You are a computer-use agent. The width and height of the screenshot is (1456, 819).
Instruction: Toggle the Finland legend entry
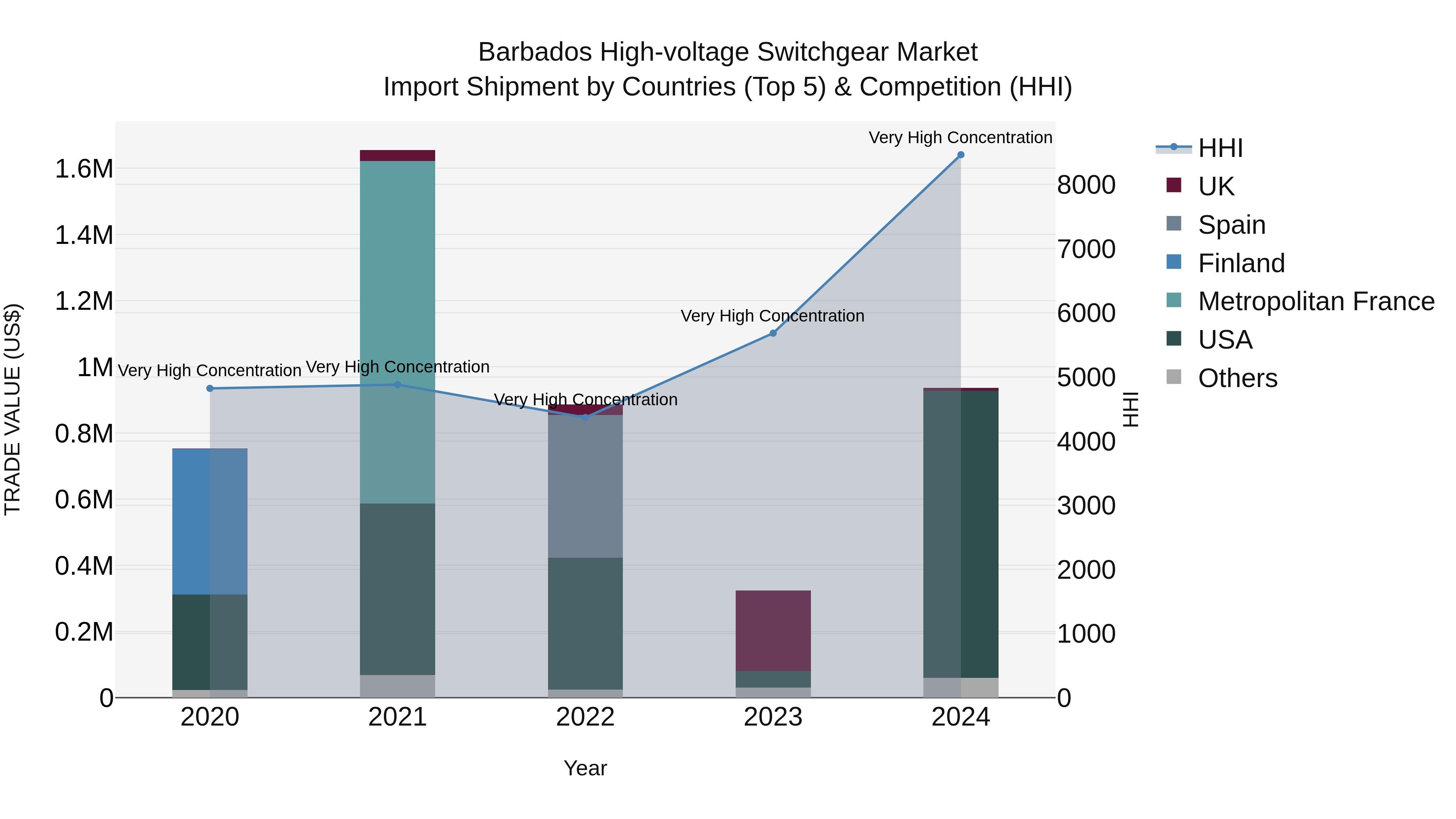pos(1225,263)
